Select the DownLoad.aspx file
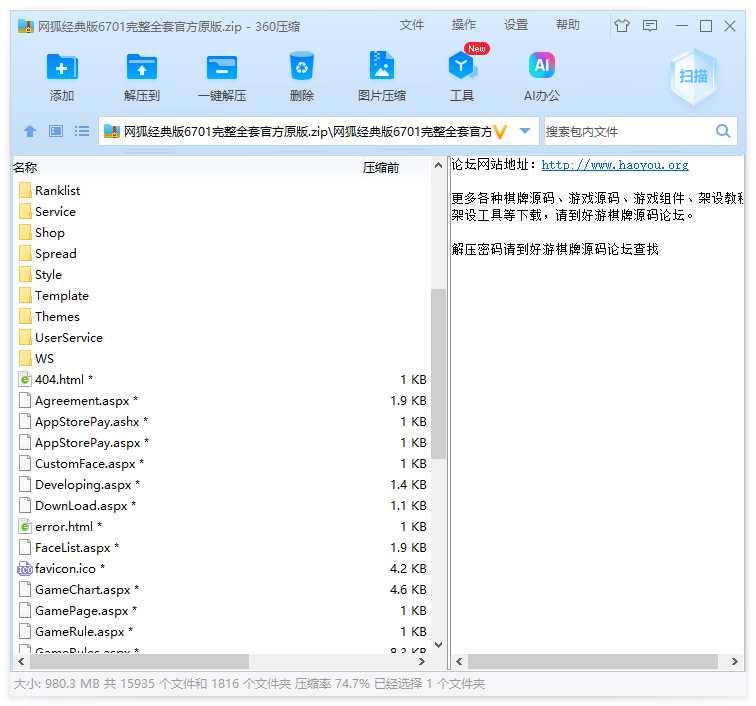Screen dimensions: 756x706 coord(77,506)
